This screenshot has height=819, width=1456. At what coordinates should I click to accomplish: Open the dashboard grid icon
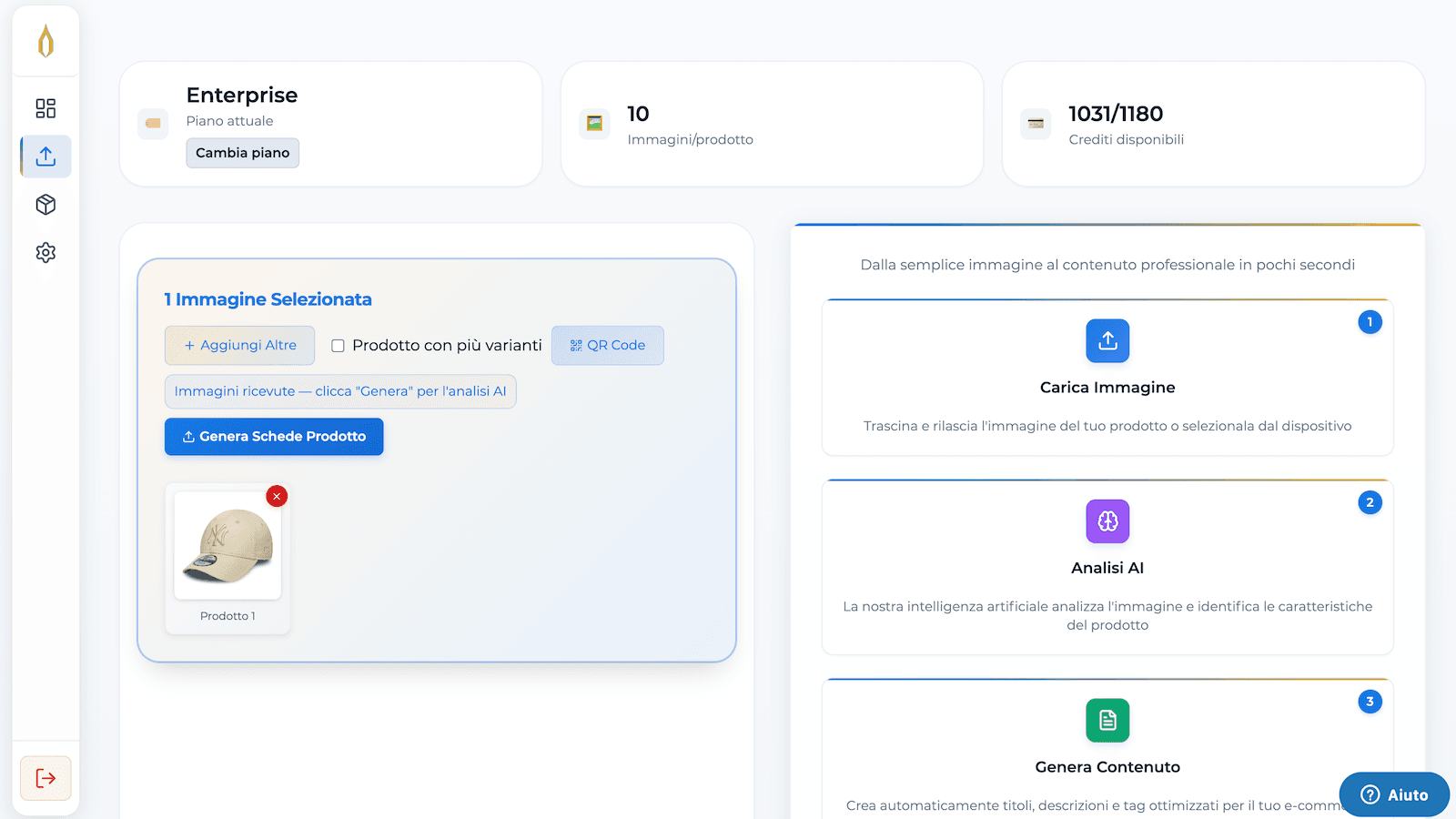[x=45, y=108]
